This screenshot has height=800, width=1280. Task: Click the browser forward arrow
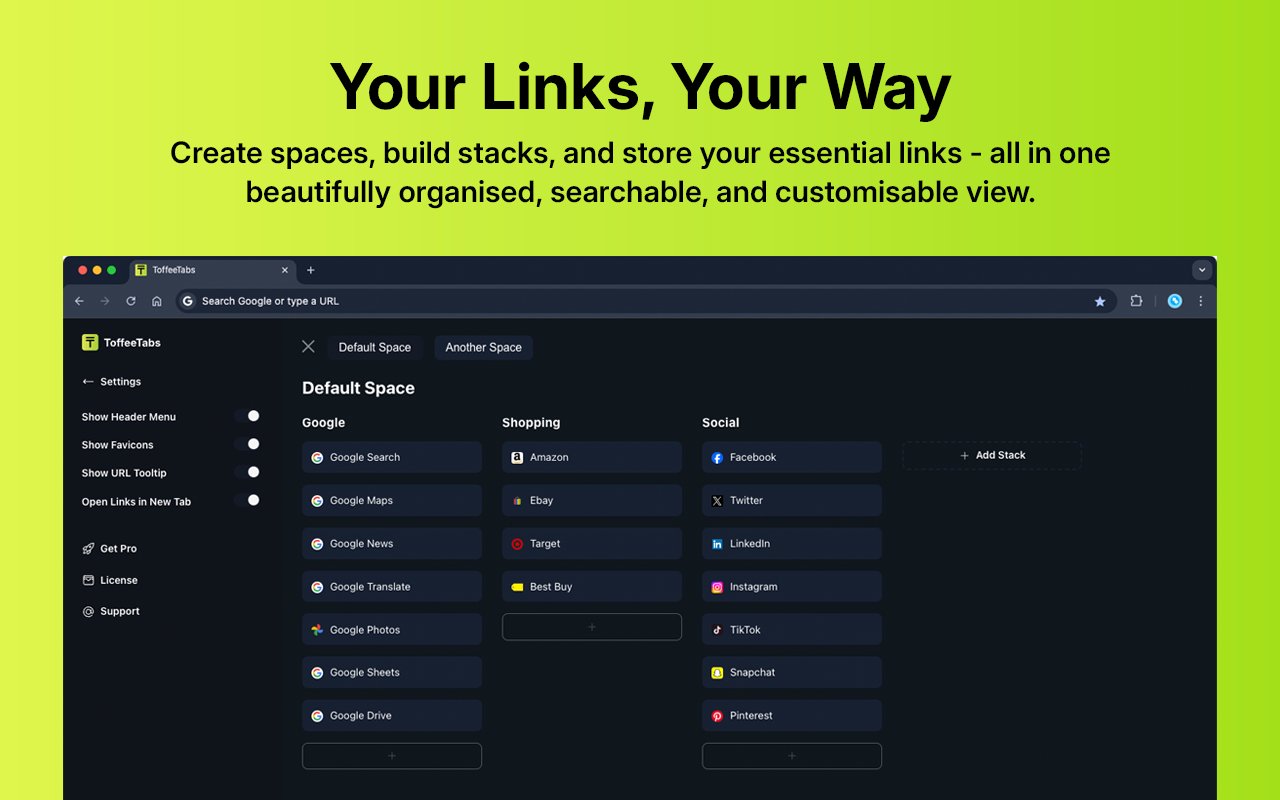coord(105,301)
